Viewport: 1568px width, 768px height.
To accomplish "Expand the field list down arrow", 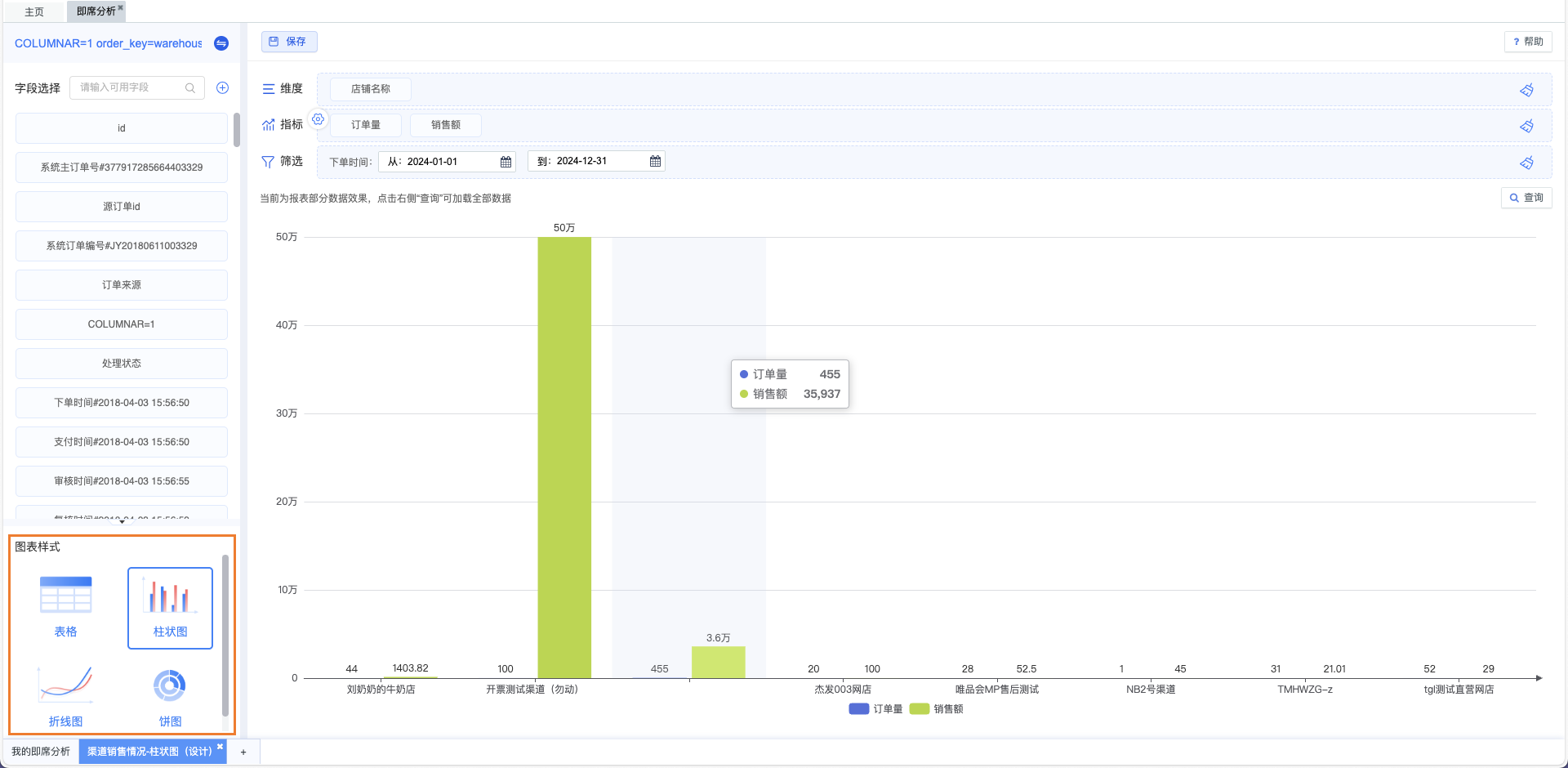I will [122, 522].
